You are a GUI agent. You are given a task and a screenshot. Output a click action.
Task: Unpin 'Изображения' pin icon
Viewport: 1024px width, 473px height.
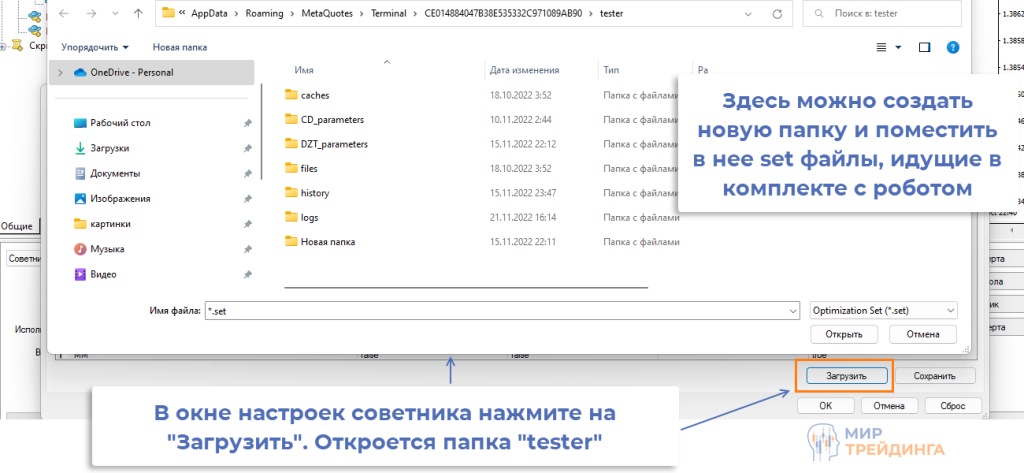tap(248, 199)
